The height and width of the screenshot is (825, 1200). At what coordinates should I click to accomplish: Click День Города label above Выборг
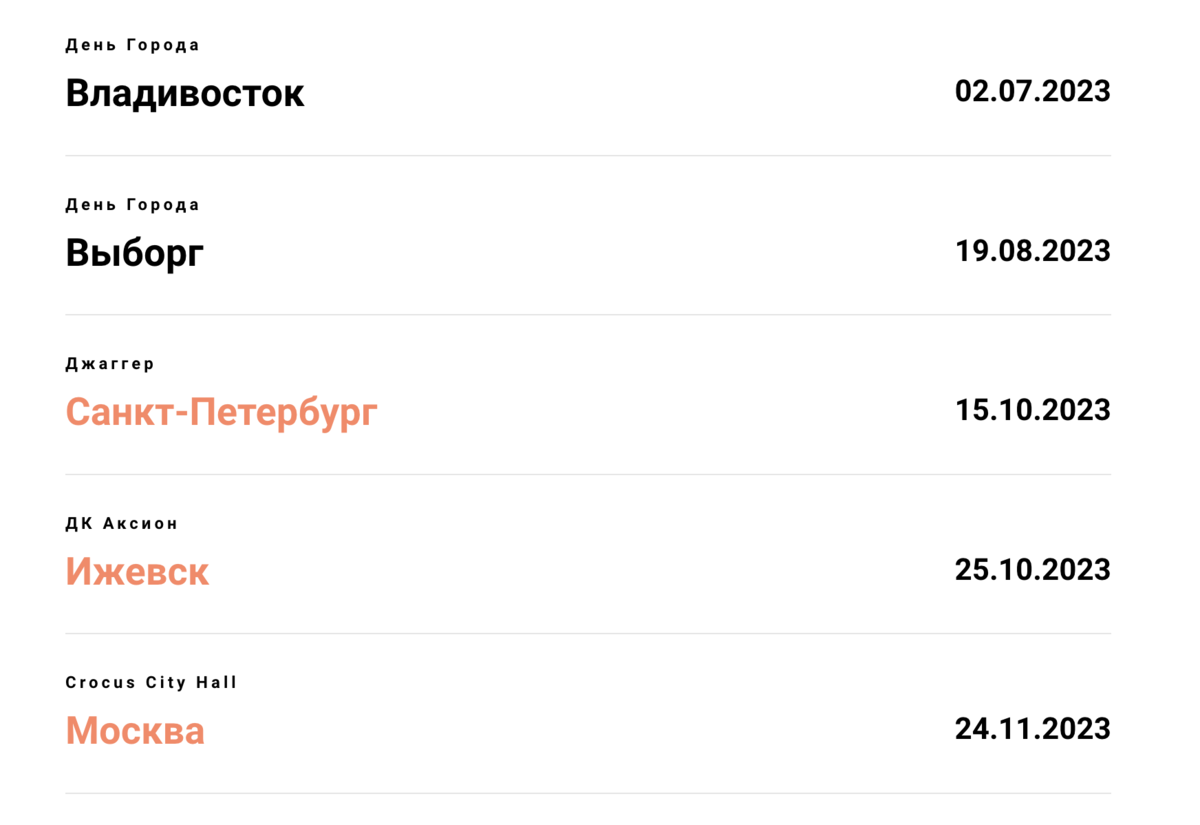click(132, 205)
